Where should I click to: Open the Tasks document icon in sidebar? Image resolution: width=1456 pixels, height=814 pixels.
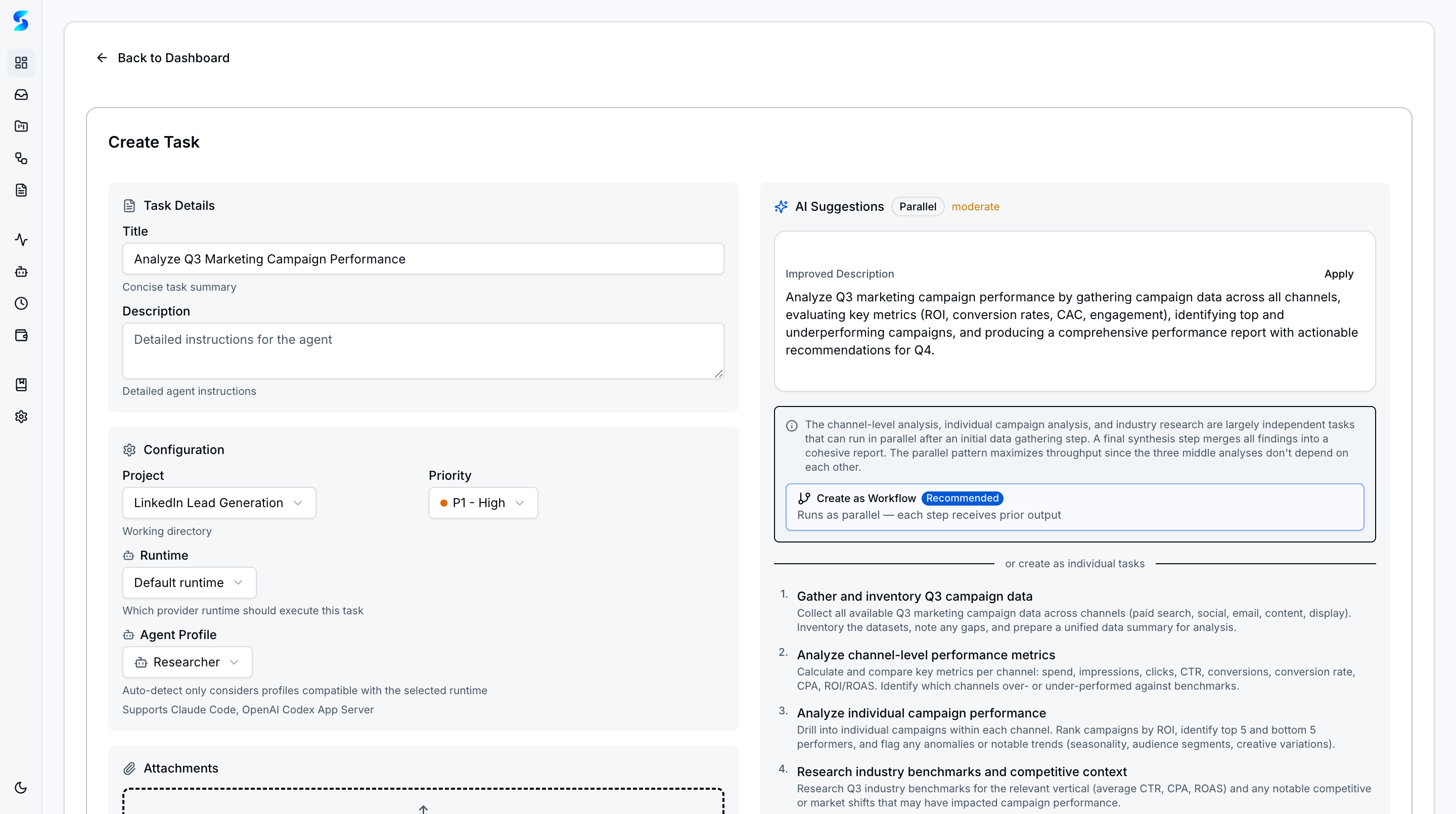tap(21, 190)
